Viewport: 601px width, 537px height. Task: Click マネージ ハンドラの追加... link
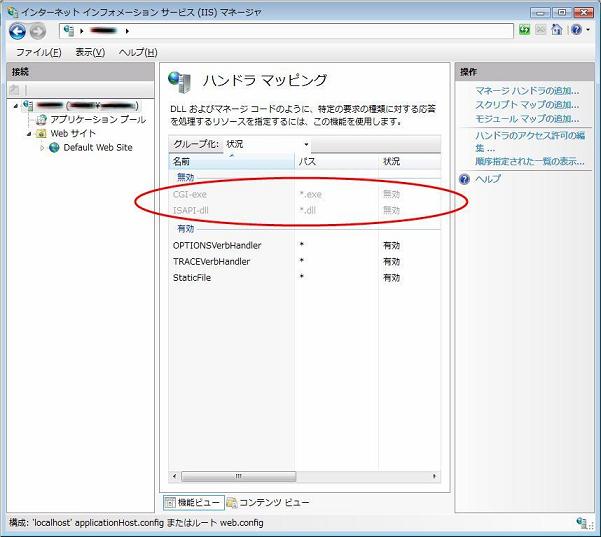click(527, 91)
